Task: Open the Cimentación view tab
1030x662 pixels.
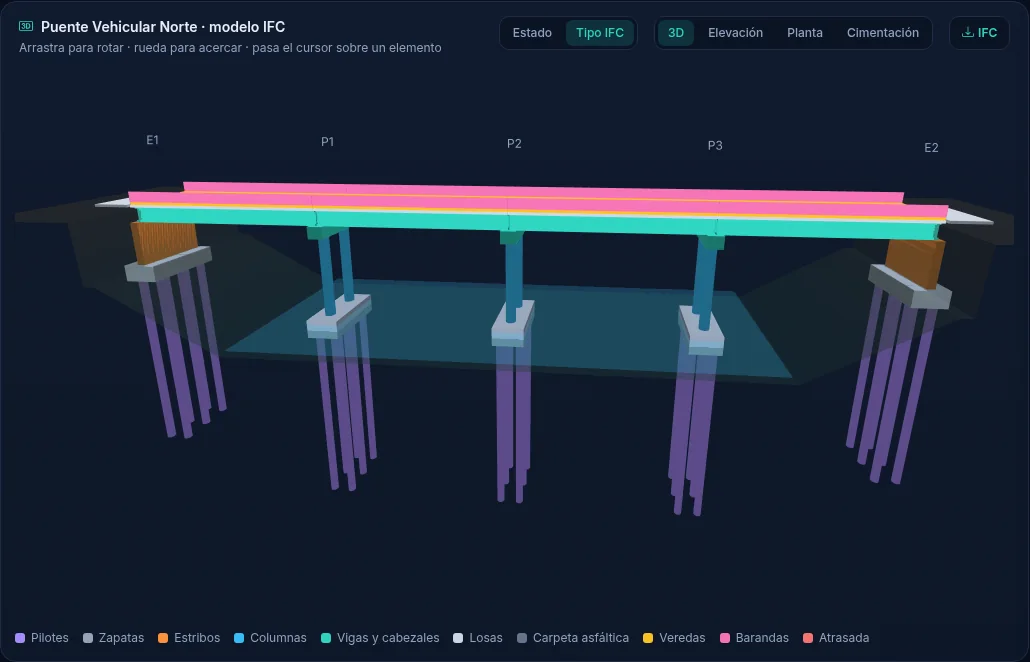Action: click(x=883, y=33)
